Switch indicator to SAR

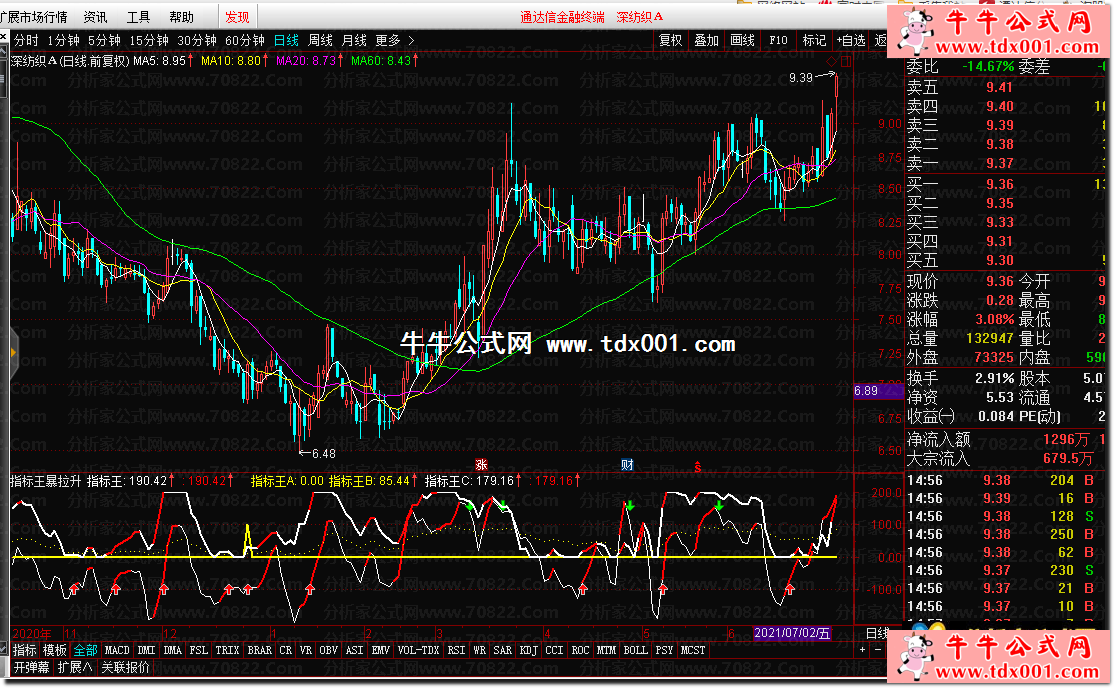[x=503, y=650]
